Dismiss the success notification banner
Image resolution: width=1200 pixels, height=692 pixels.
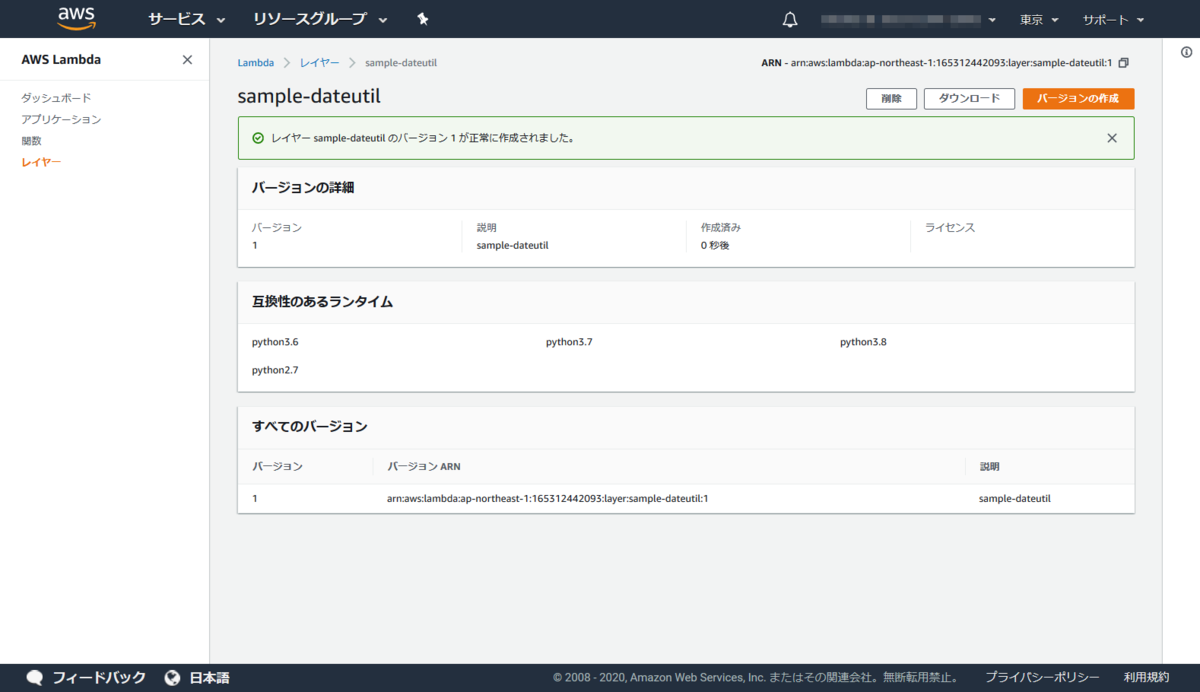coord(1112,138)
